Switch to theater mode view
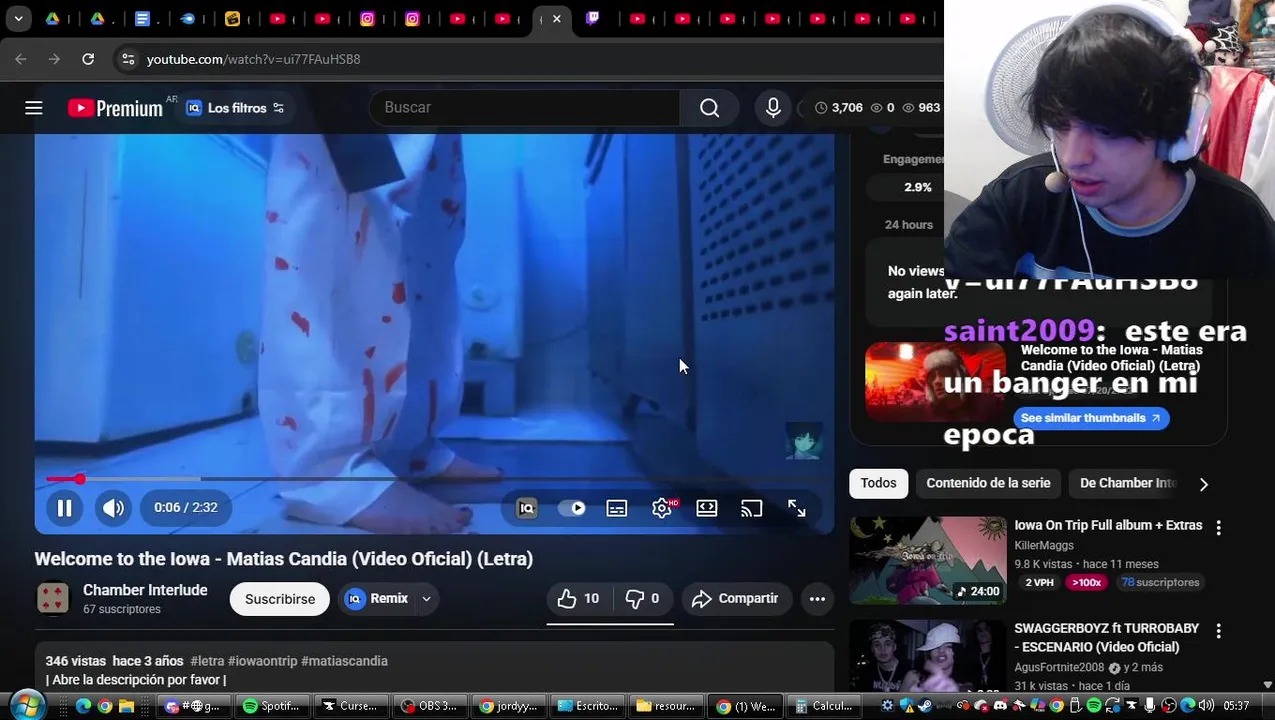This screenshot has height=720, width=1275. click(x=707, y=508)
